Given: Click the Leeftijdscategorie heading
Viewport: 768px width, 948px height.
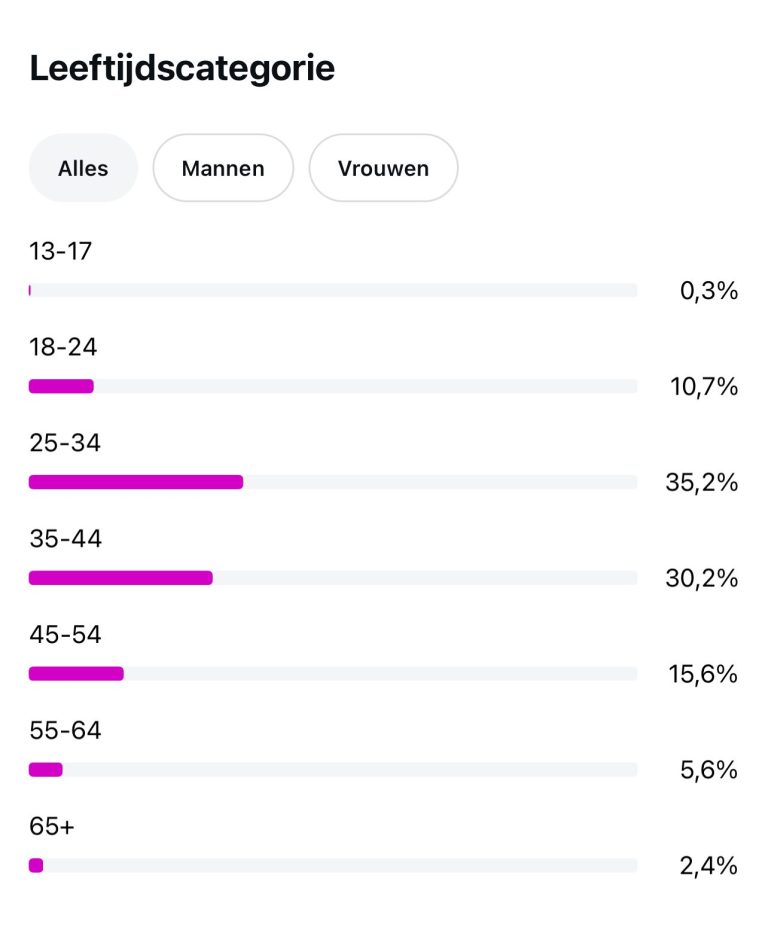Looking at the screenshot, I should click(x=182, y=68).
